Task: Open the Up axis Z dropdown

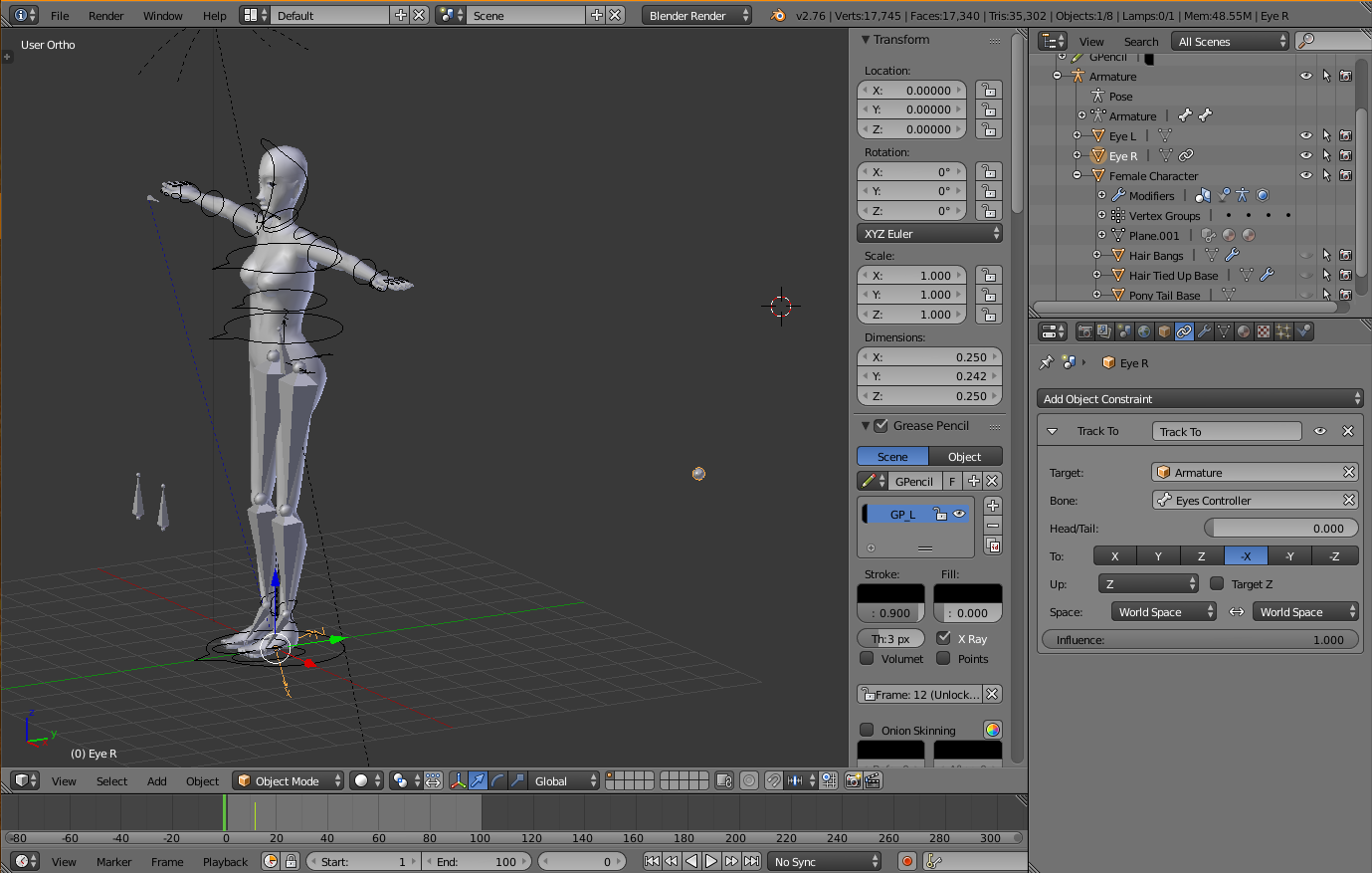Action: [1149, 584]
